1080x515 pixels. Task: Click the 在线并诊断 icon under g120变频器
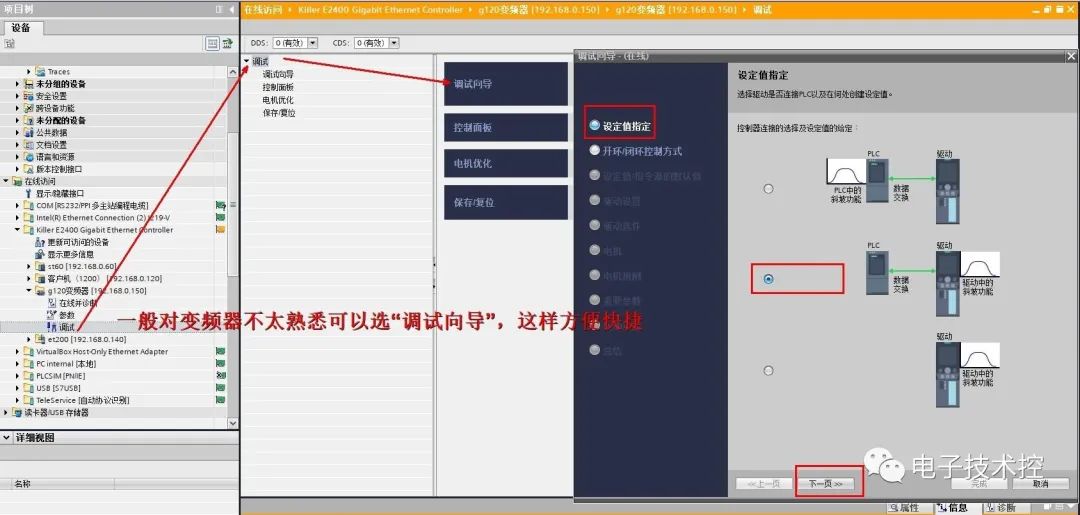pyautogui.click(x=52, y=303)
